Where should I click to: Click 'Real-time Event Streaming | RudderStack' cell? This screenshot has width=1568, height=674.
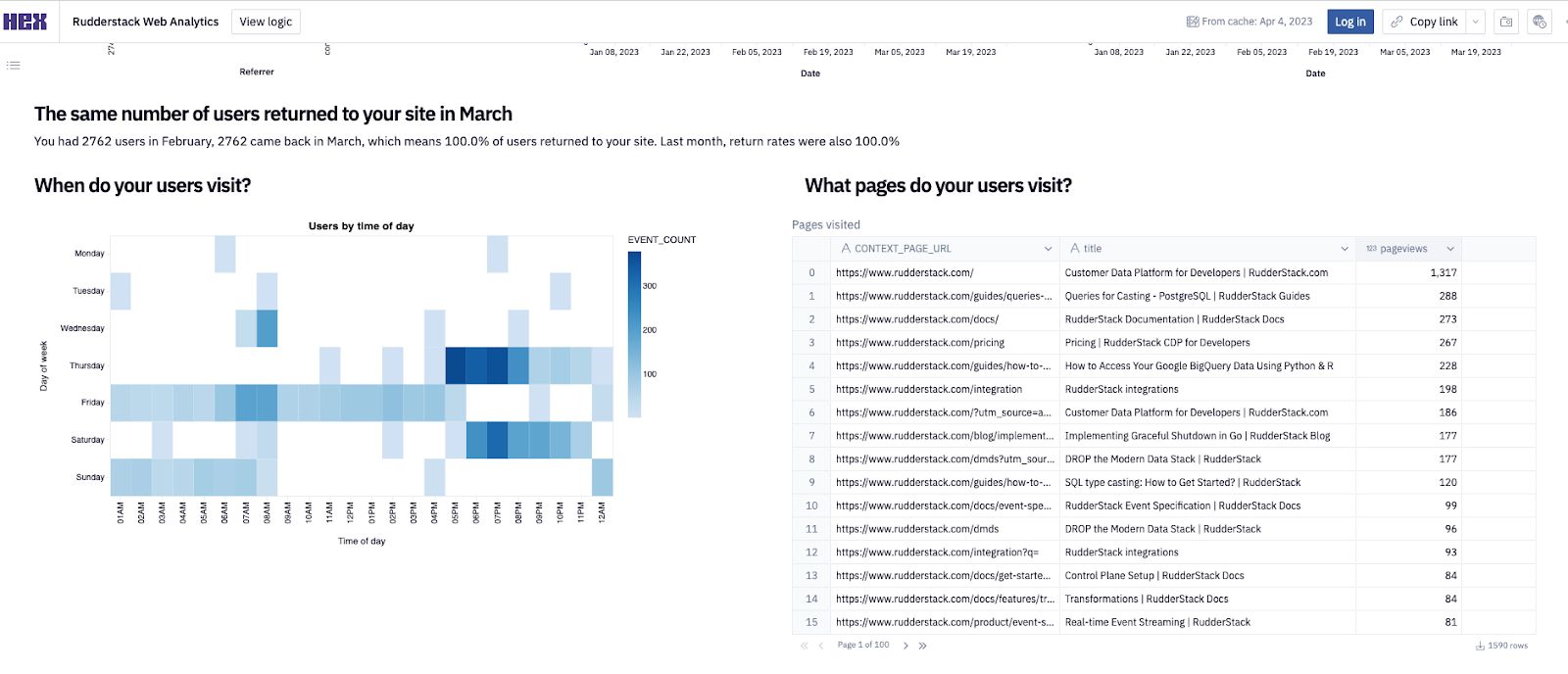(x=1208, y=622)
